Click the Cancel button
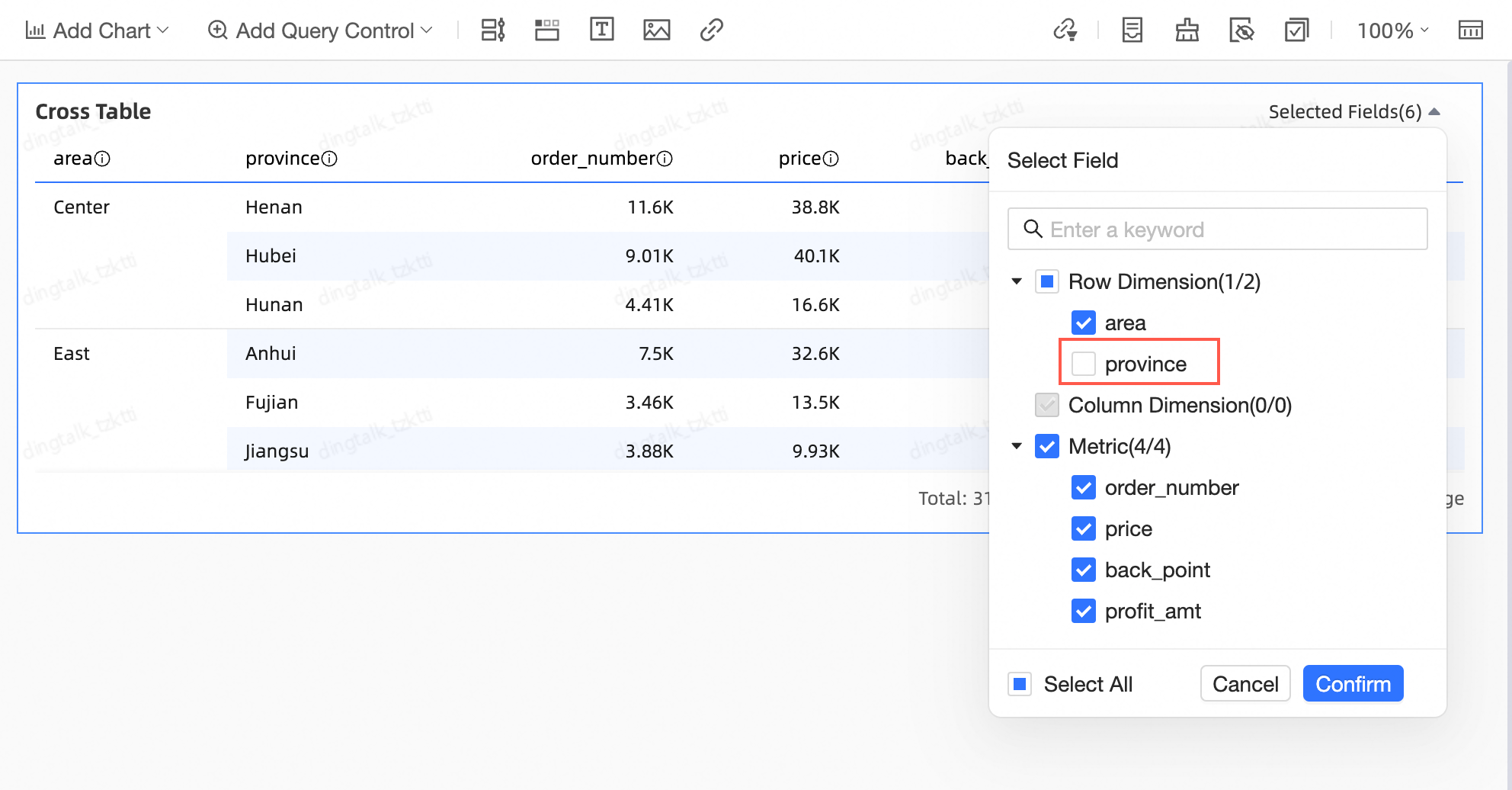 click(x=1245, y=684)
